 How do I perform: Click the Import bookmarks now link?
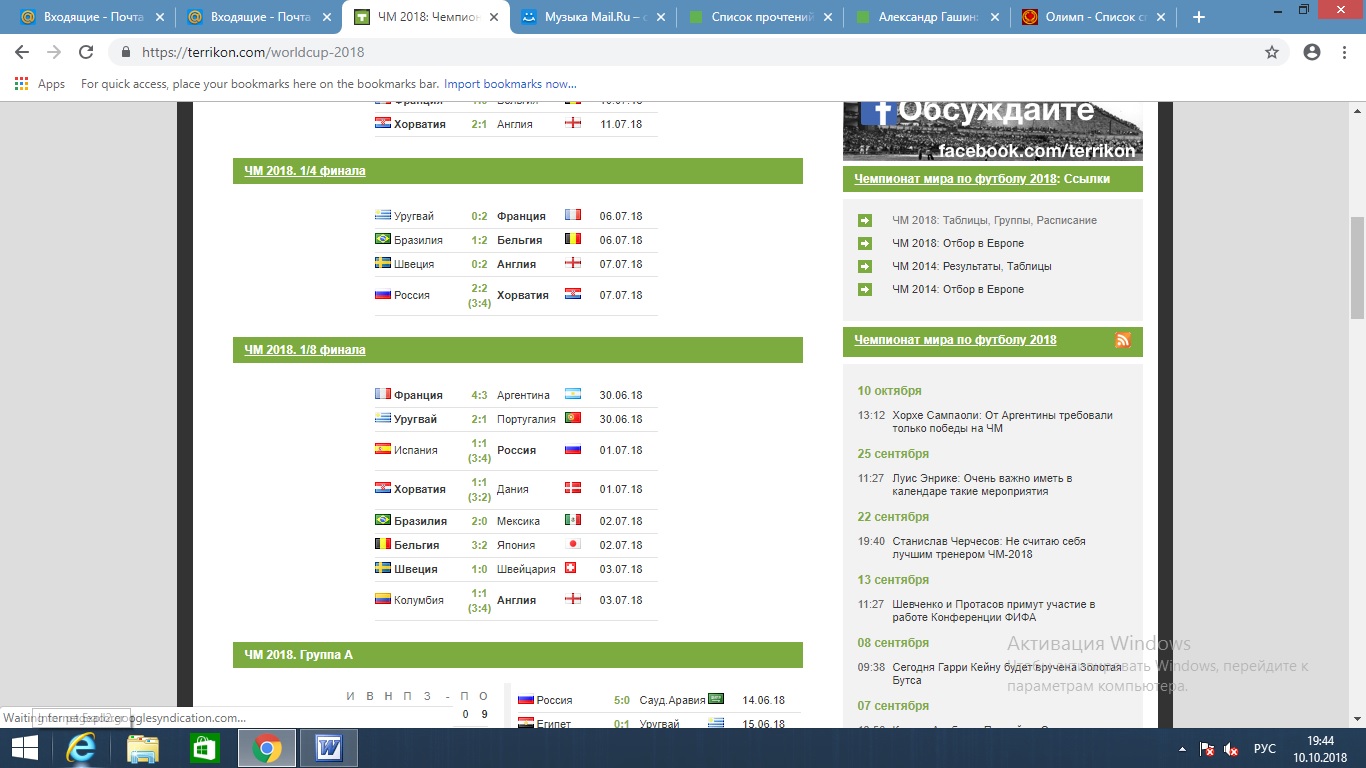510,84
